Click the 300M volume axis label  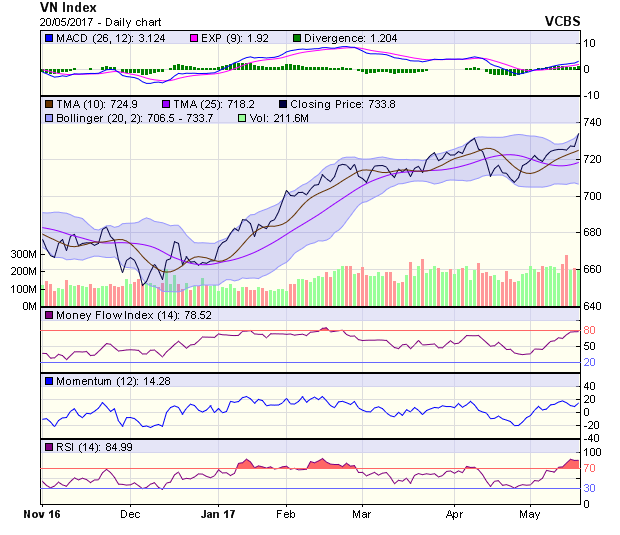24,255
